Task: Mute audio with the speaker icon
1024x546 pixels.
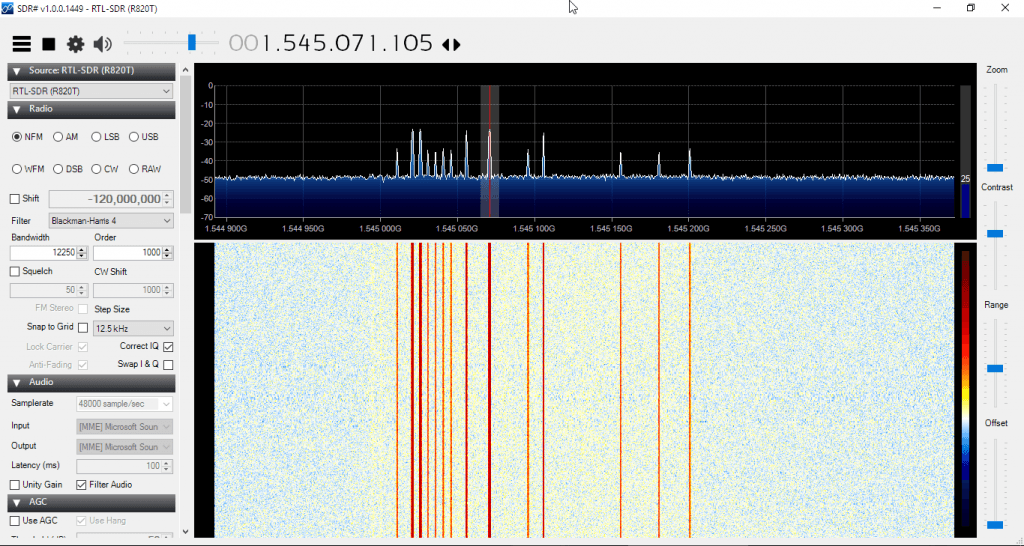Action: [102, 44]
